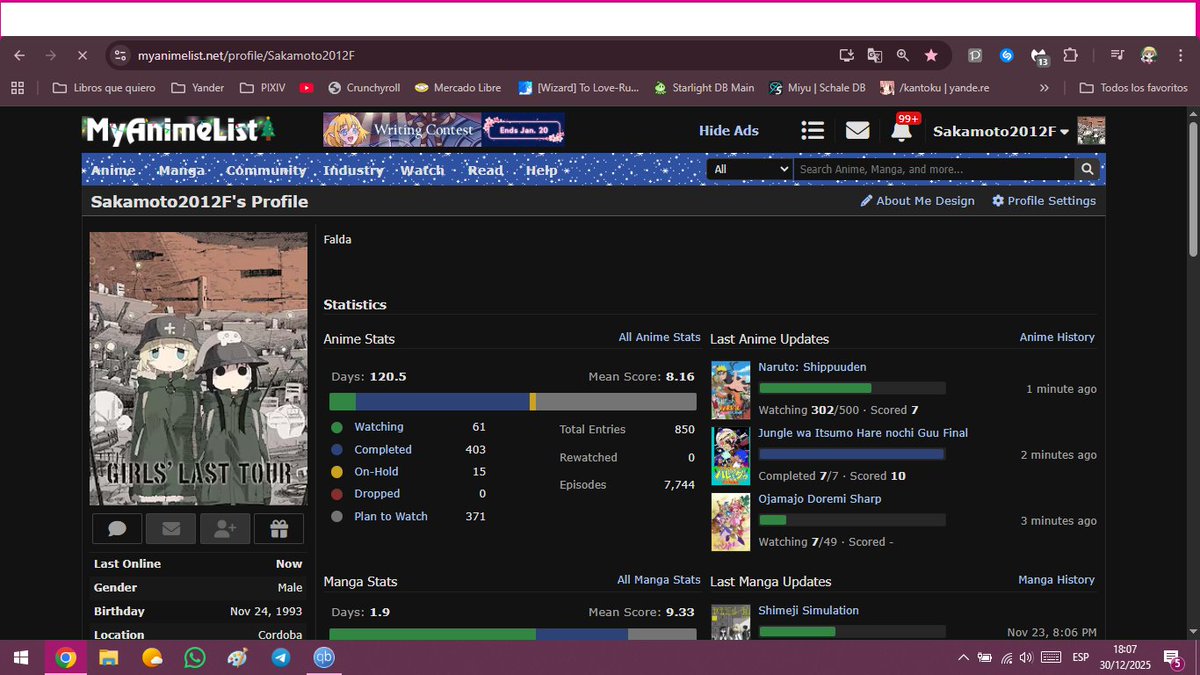Viewport: 1200px width, 675px height.
Task: Click the Ojamajo Doremi Sharp progress bar
Action: [852, 520]
